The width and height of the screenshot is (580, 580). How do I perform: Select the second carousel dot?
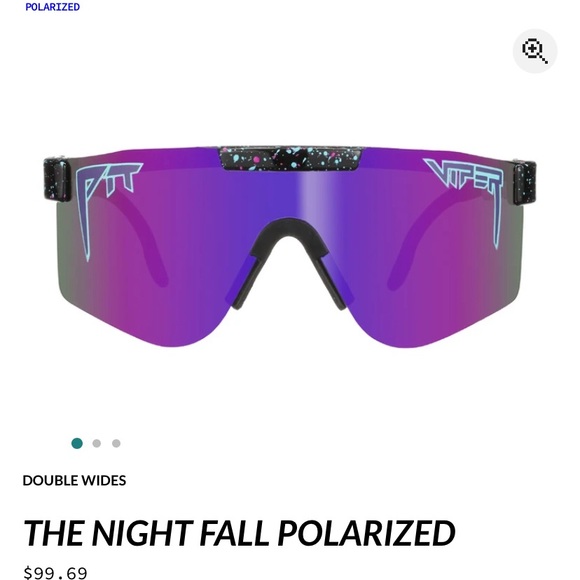point(97,443)
